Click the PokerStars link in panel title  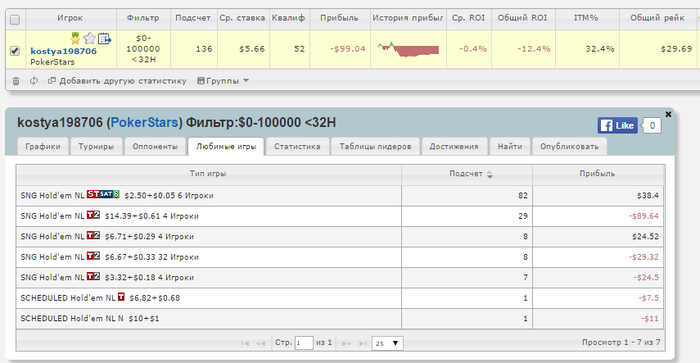click(x=144, y=122)
